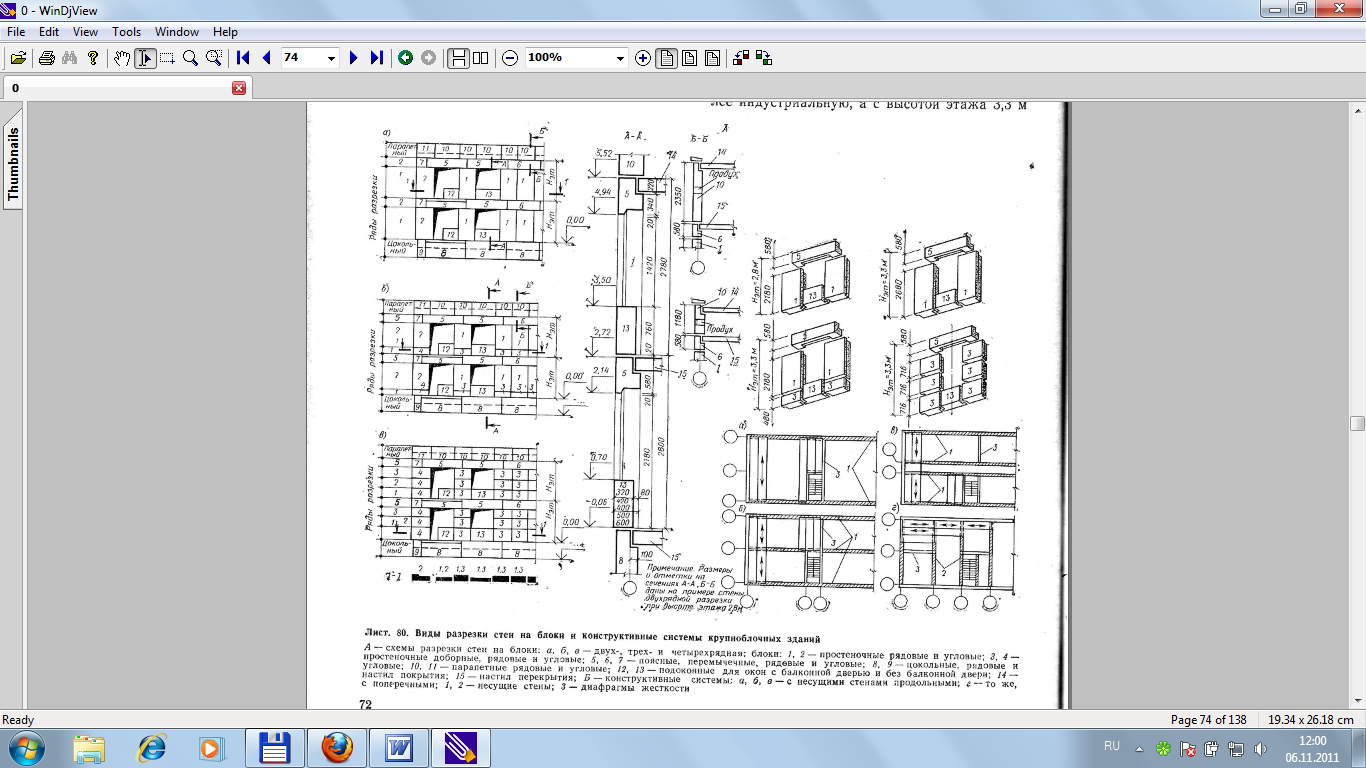Click the rotate left toolbar icon
The height and width of the screenshot is (768, 1366).
pos(742,58)
